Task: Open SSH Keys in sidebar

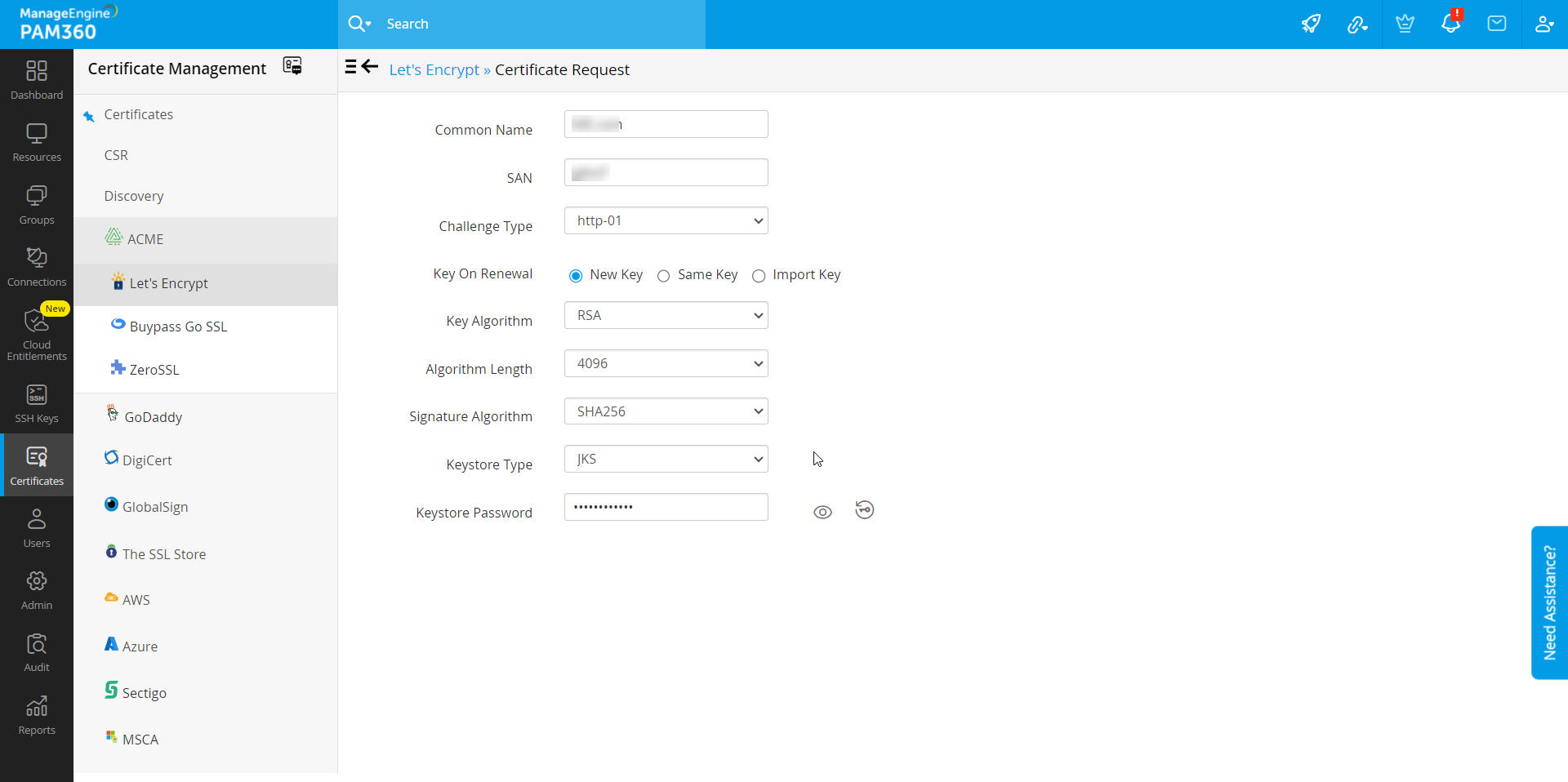Action: pyautogui.click(x=37, y=404)
